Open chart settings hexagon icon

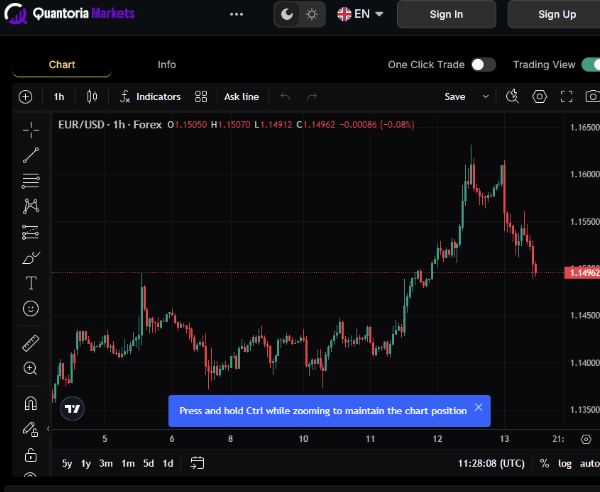click(x=540, y=97)
